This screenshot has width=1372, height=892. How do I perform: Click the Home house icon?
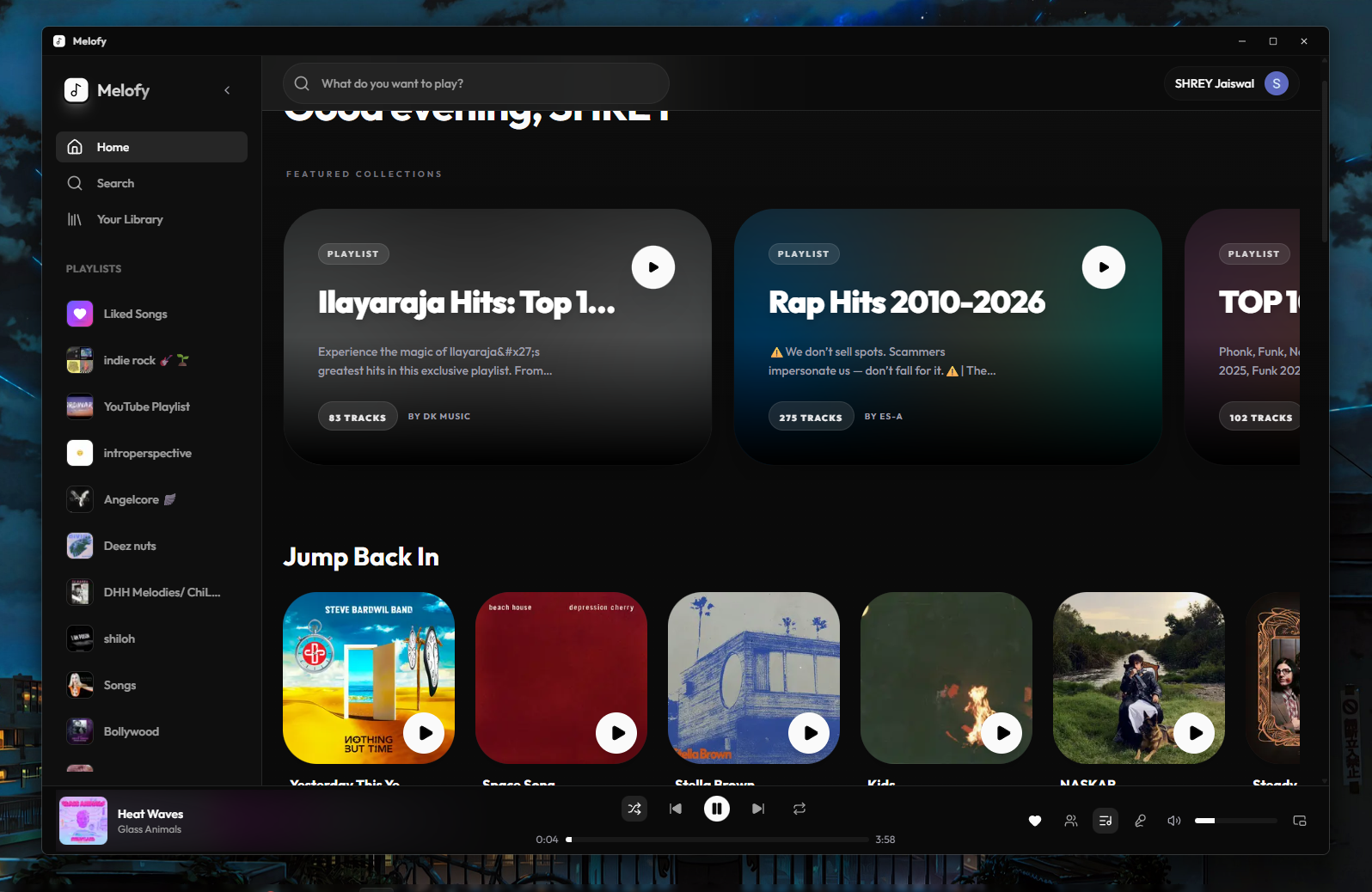75,147
